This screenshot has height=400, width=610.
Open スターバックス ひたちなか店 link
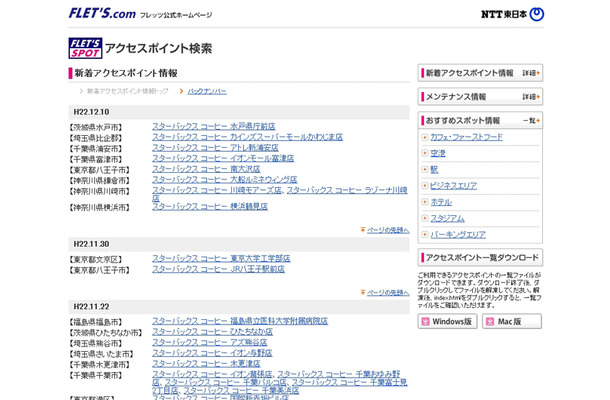[212, 332]
